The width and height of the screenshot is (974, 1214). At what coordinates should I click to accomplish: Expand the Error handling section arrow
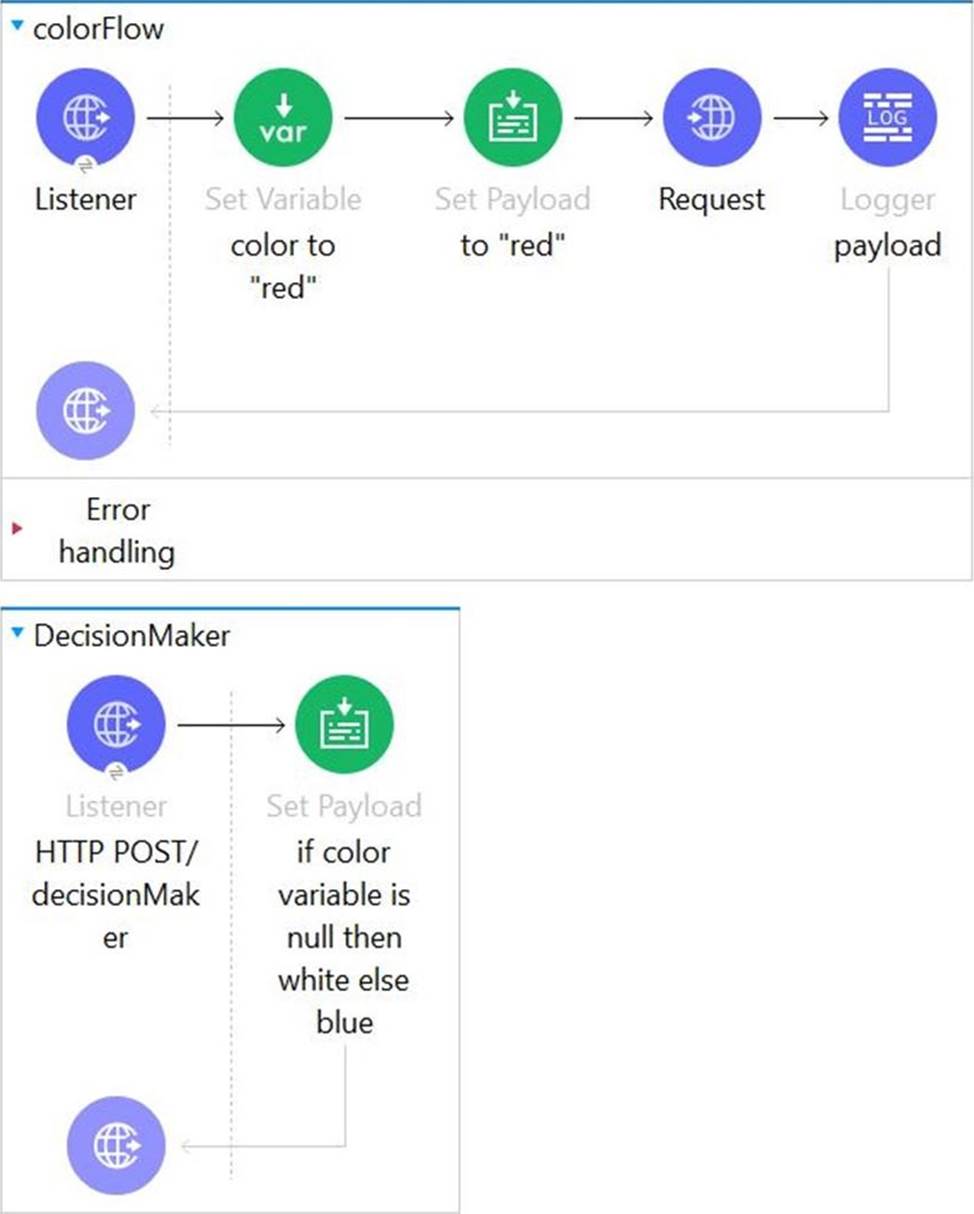[17, 528]
